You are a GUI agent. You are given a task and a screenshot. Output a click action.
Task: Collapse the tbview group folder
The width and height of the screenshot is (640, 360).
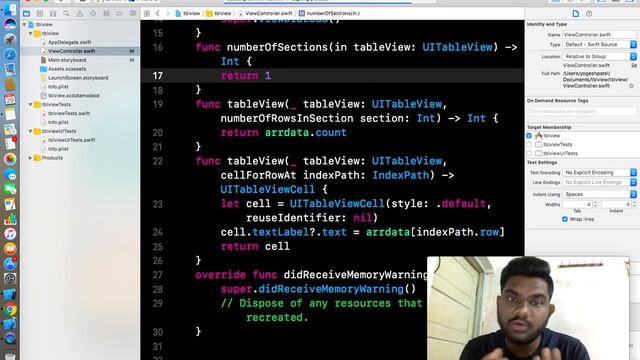[x=31, y=33]
